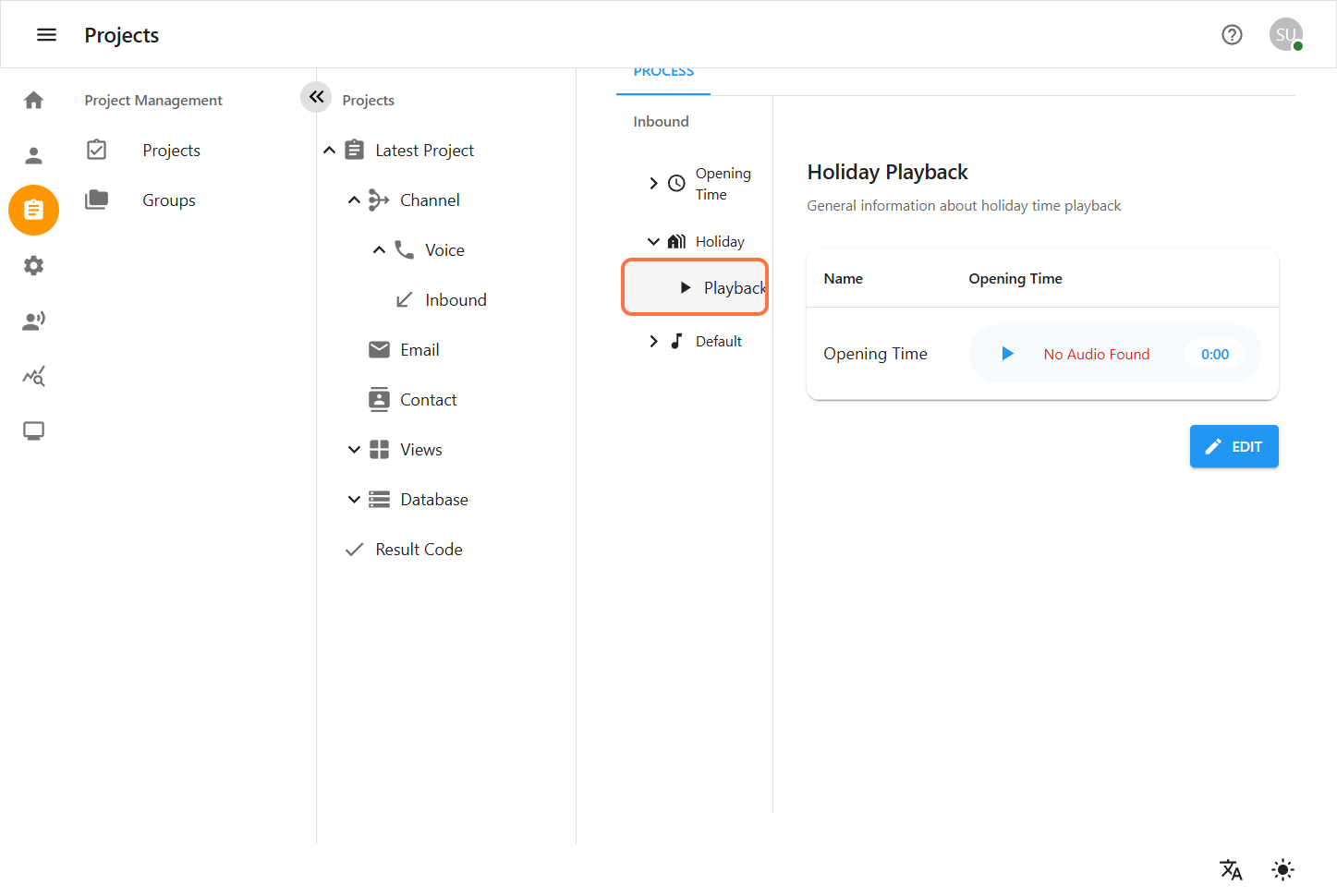Open the analytics chart icon in the sidebar
The width and height of the screenshot is (1337, 896).
click(x=34, y=376)
